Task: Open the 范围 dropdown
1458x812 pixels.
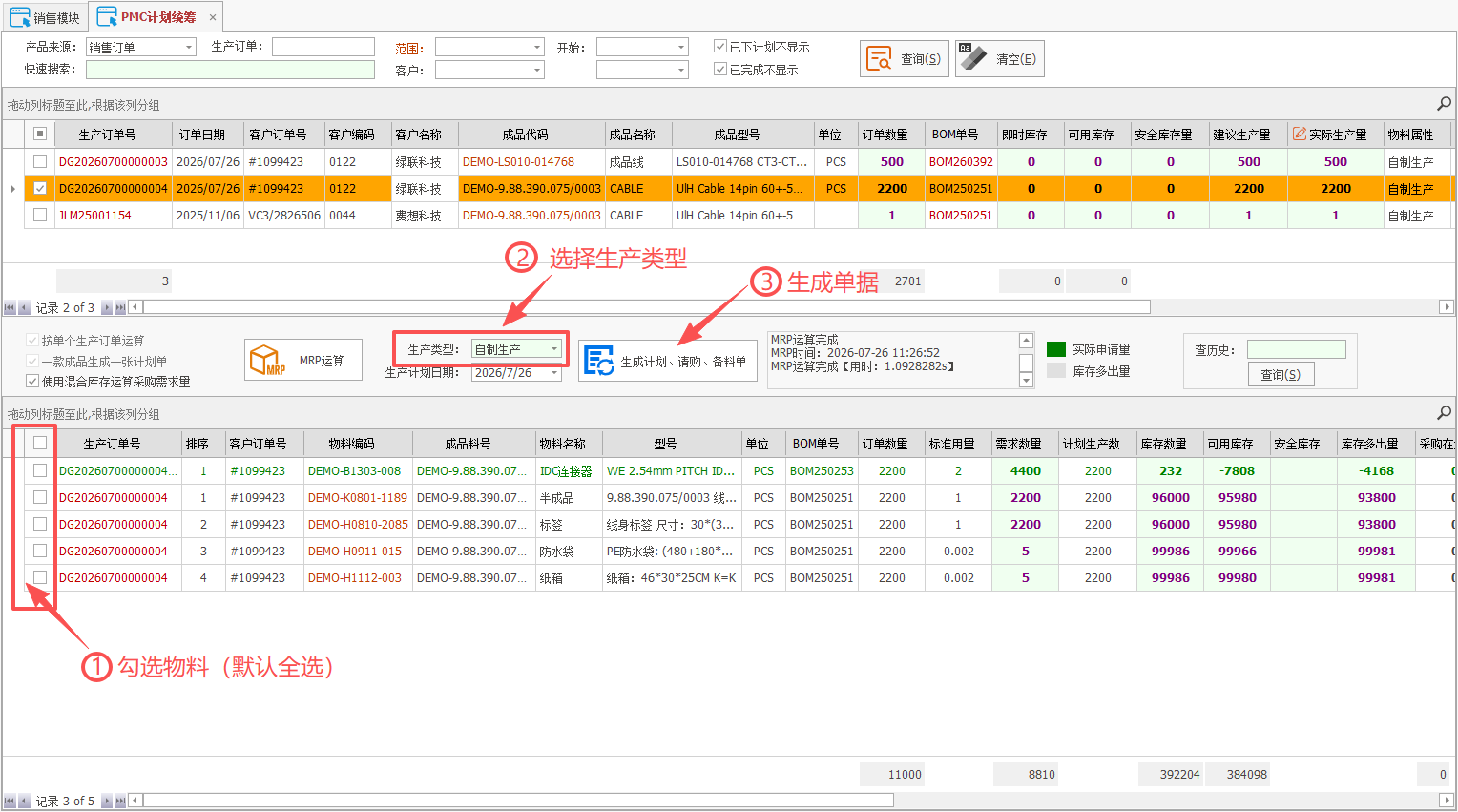Action: 537,47
